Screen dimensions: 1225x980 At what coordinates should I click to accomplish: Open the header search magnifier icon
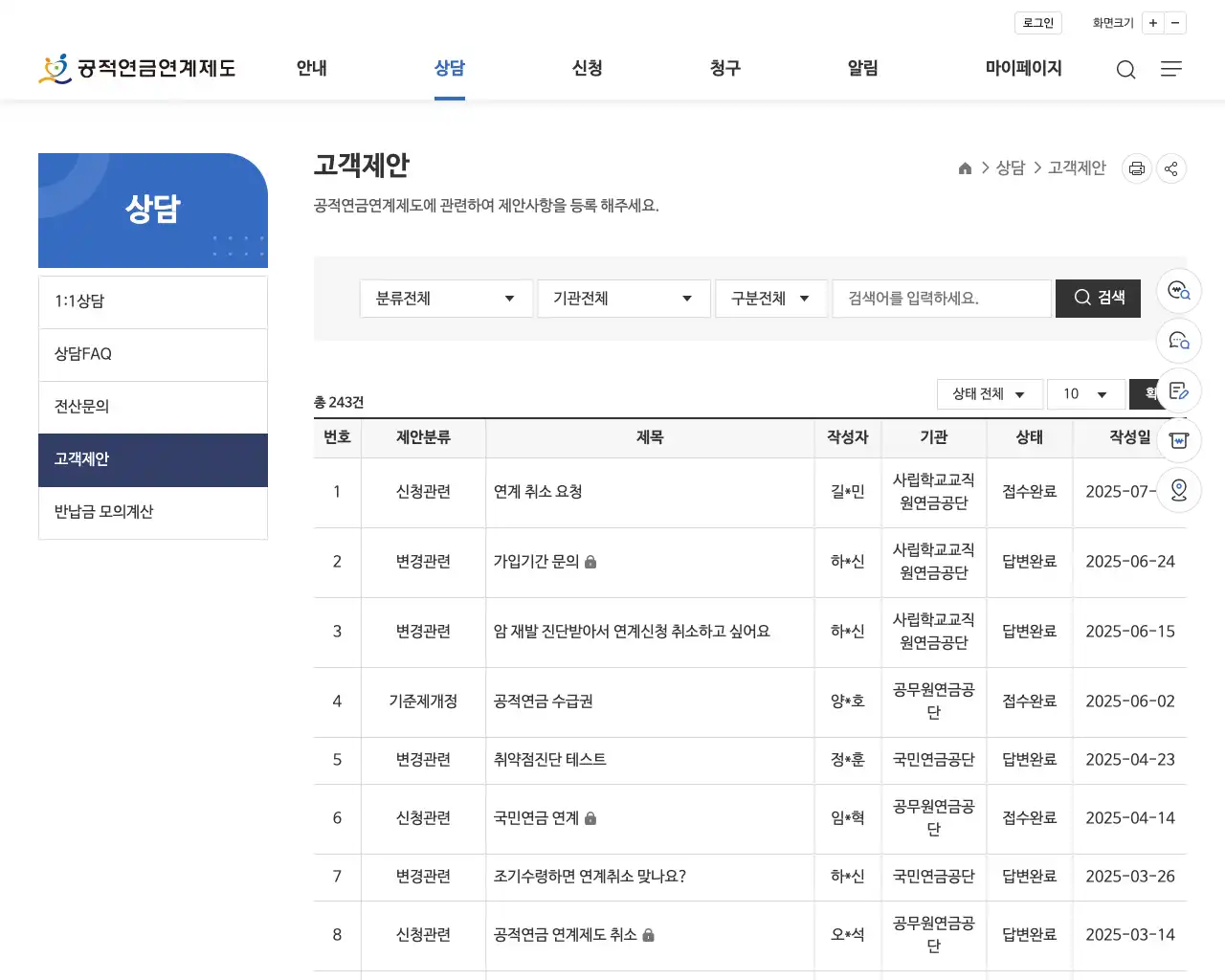[x=1125, y=69]
